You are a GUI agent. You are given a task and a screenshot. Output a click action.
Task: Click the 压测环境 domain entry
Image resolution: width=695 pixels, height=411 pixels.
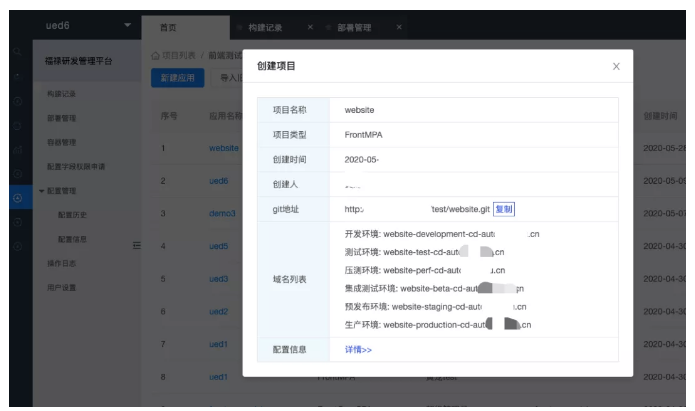click(x=425, y=270)
